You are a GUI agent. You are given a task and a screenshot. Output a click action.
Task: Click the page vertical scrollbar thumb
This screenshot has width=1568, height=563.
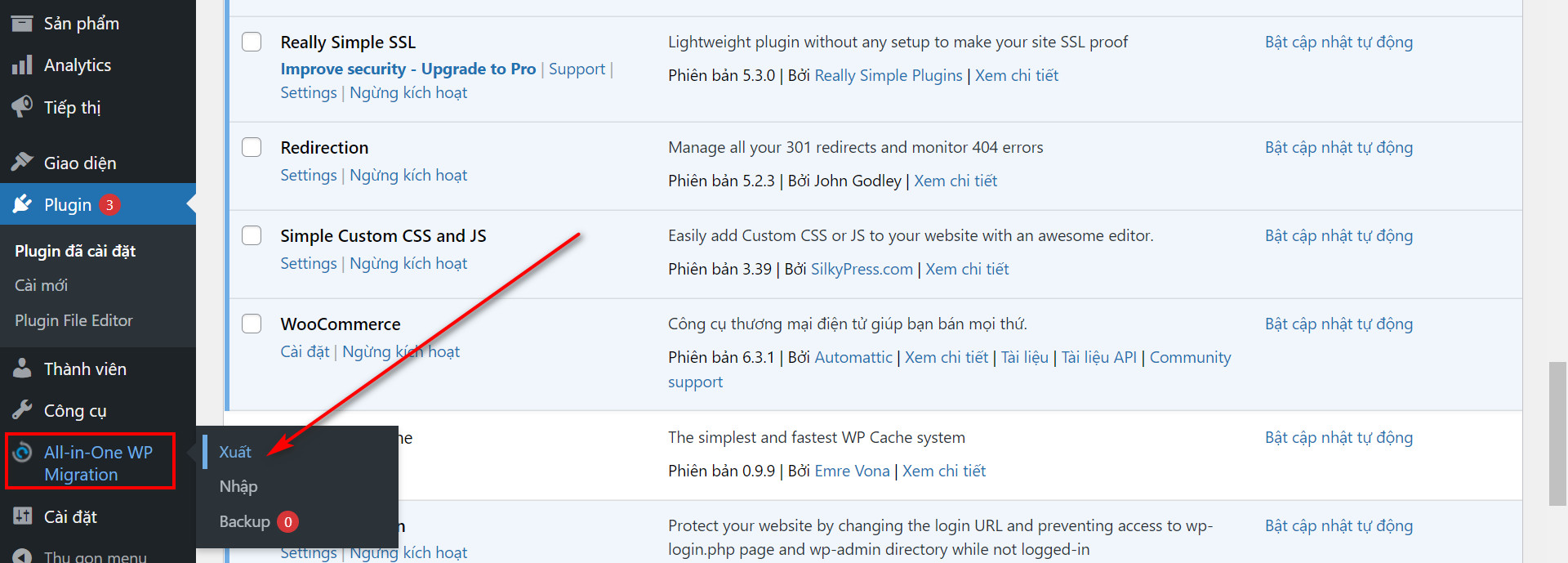[1557, 433]
